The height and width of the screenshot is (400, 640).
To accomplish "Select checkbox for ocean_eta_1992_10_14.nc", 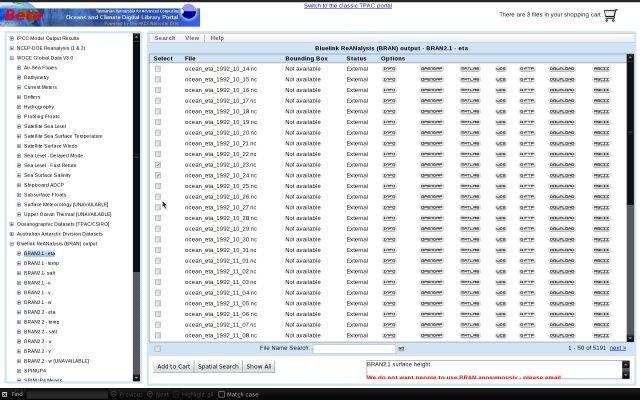I will click(158, 69).
